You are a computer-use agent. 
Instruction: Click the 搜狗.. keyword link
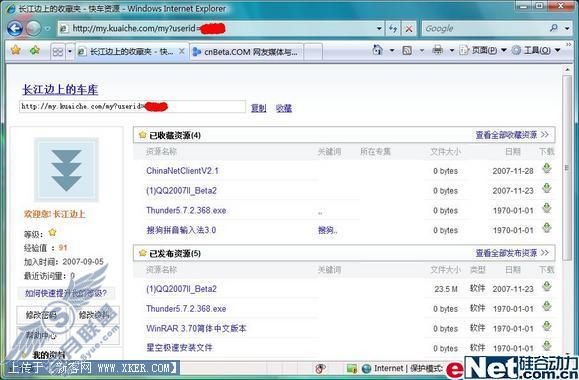[x=327, y=230]
